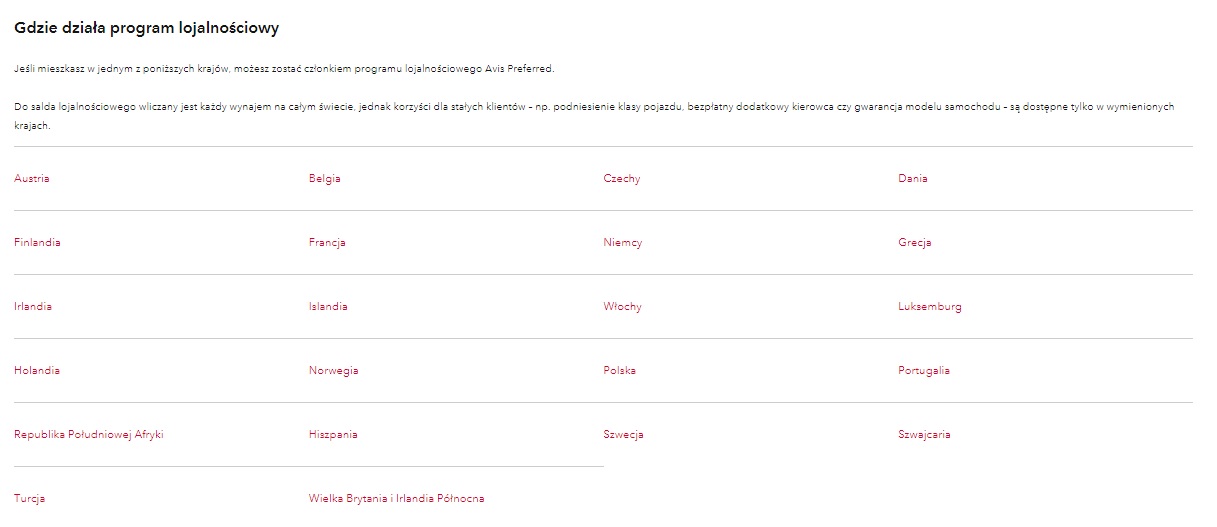Open the Irlandia link
This screenshot has width=1217, height=527.
(x=33, y=307)
